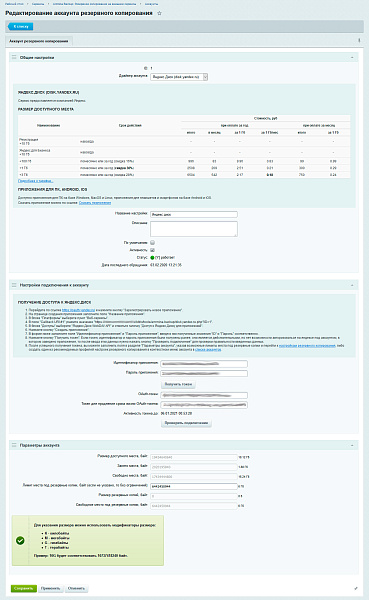Image resolution: width=369 pixels, height=600 pixels.
Task: Focus the Описание text area
Action: pos(194,229)
